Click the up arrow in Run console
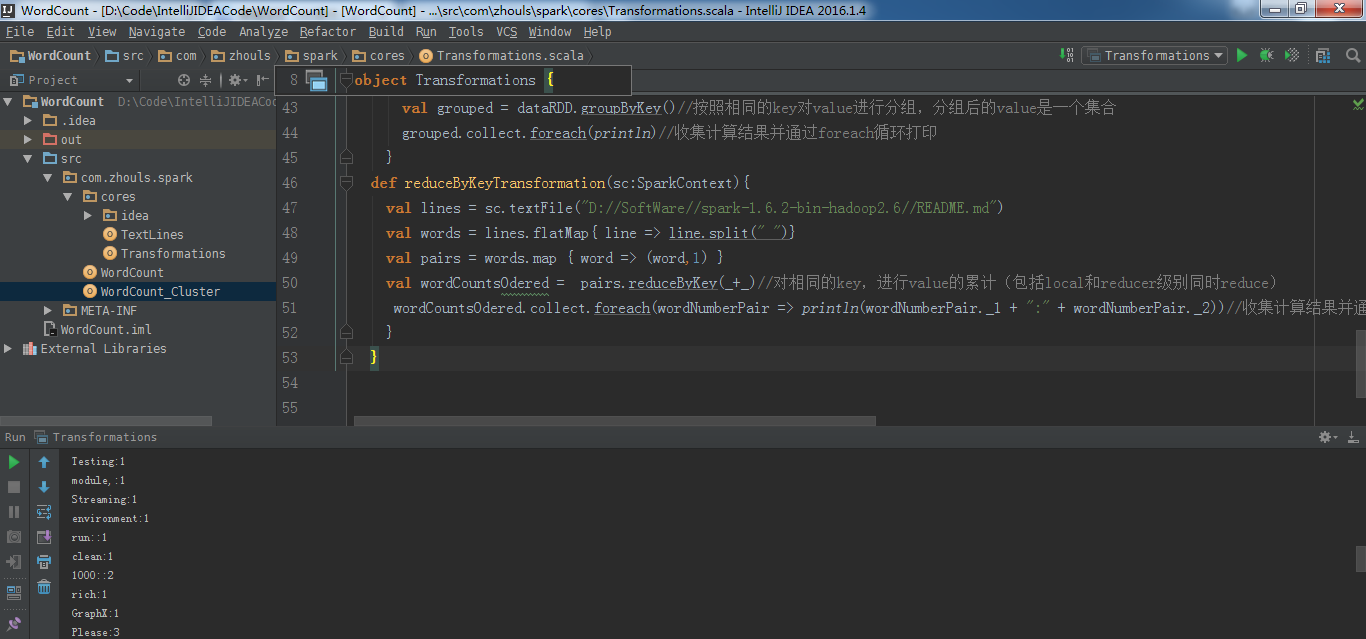The height and width of the screenshot is (639, 1366). coord(44,462)
